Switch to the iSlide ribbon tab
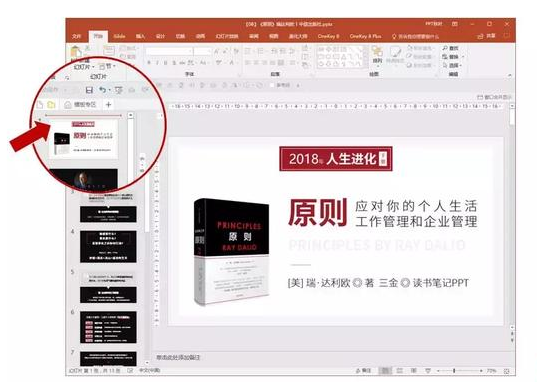The height and width of the screenshot is (382, 537). pos(119,36)
